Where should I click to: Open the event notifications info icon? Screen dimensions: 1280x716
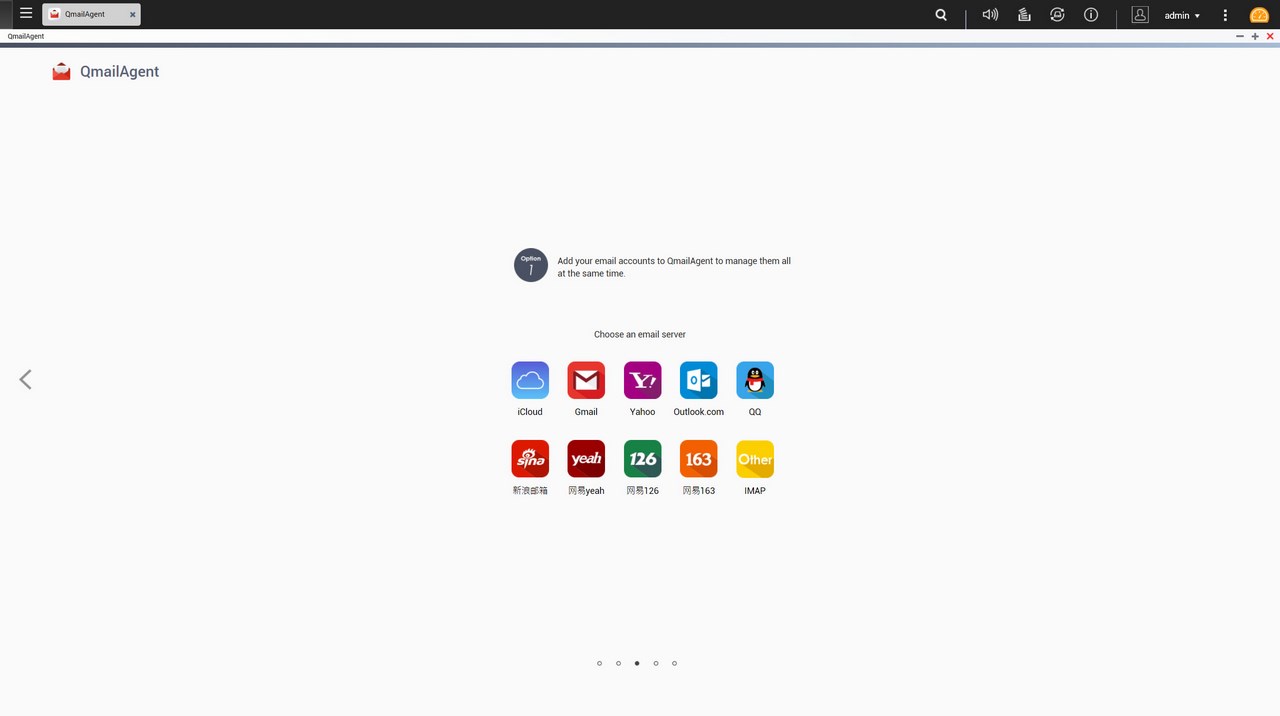point(1091,15)
